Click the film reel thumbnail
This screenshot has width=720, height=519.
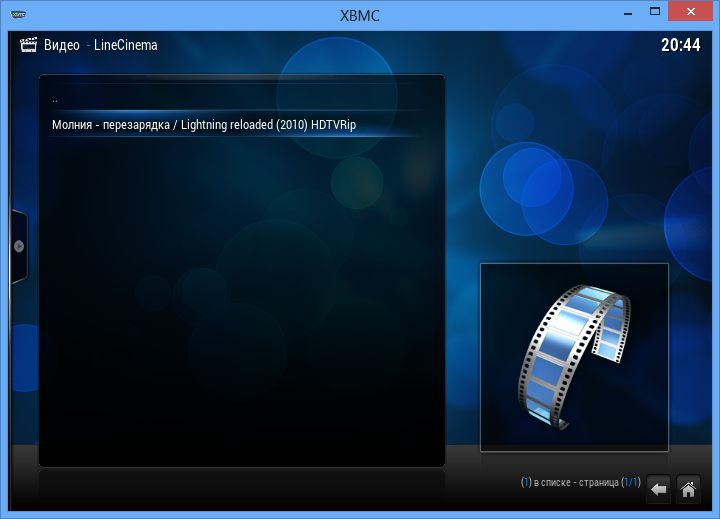pos(574,357)
